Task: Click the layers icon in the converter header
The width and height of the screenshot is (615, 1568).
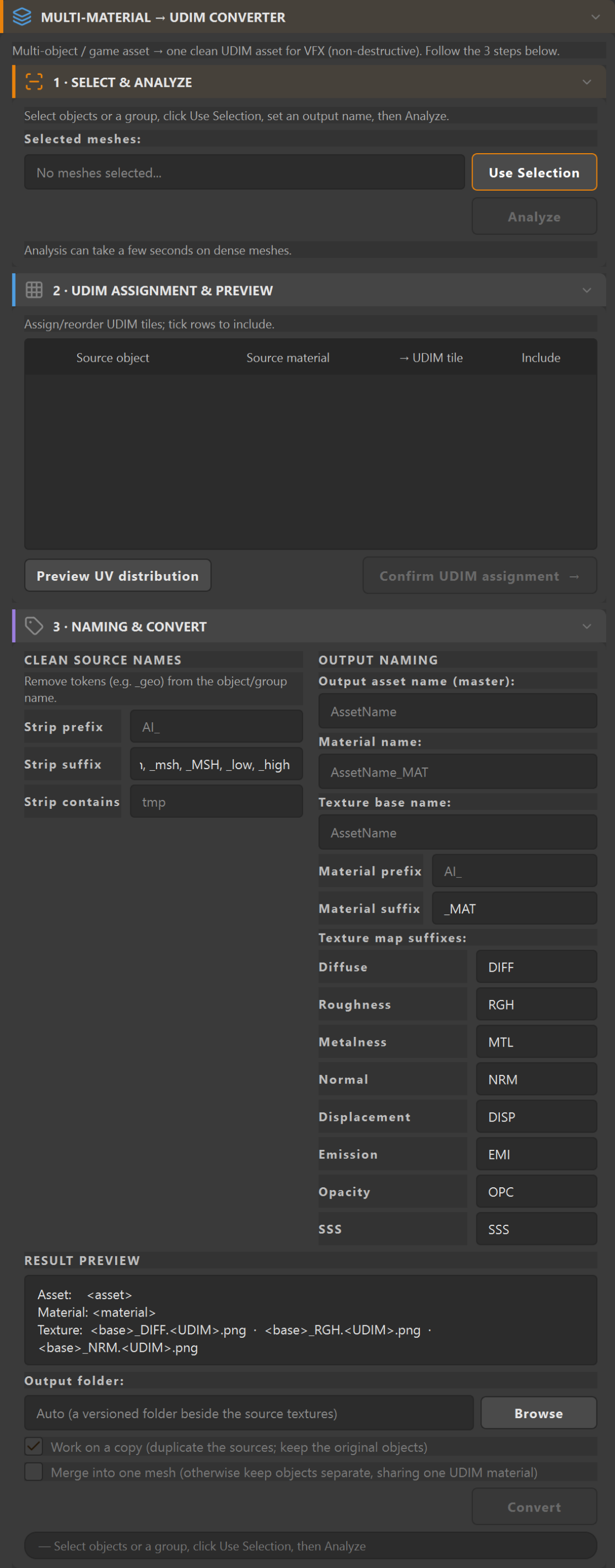Action: pyautogui.click(x=22, y=17)
